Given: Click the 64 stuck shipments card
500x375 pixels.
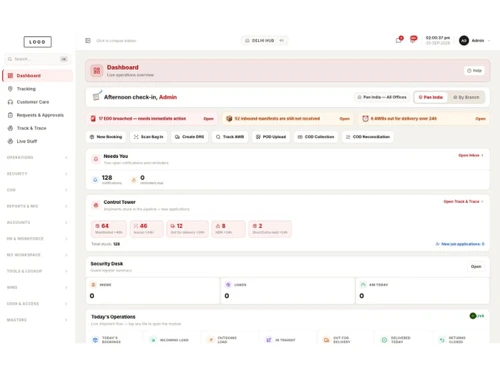Looking at the screenshot, I should point(109,229).
